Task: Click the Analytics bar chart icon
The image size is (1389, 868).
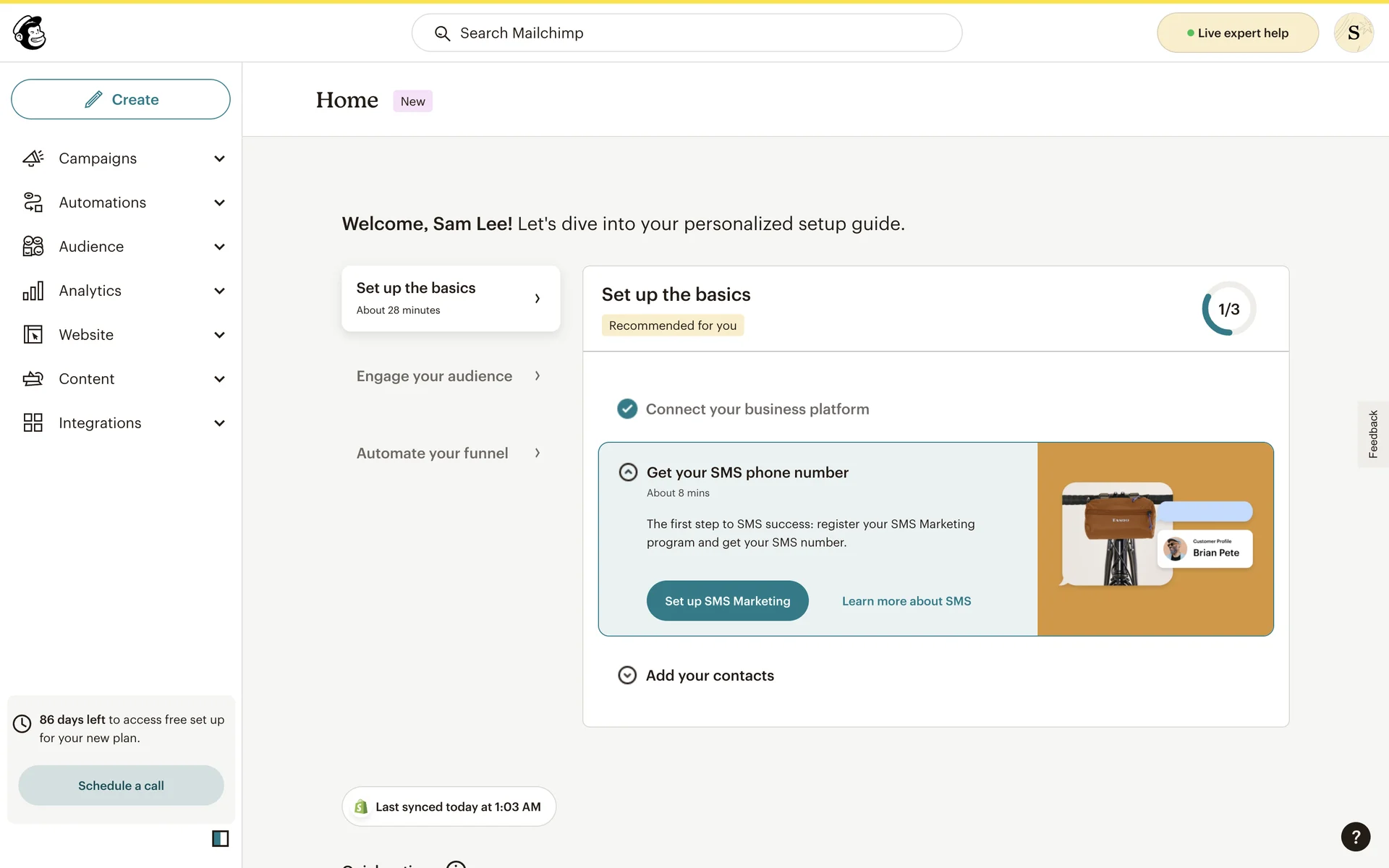Action: 33,291
